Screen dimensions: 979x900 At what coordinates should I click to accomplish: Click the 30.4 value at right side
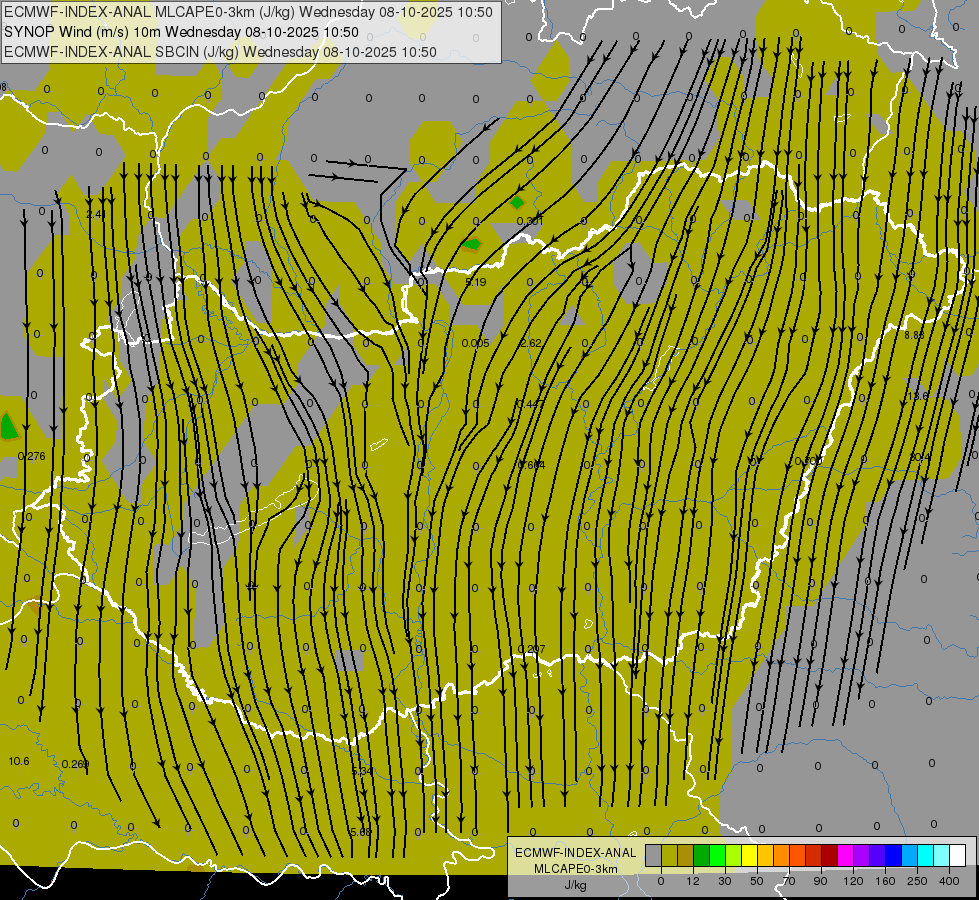coord(919,457)
